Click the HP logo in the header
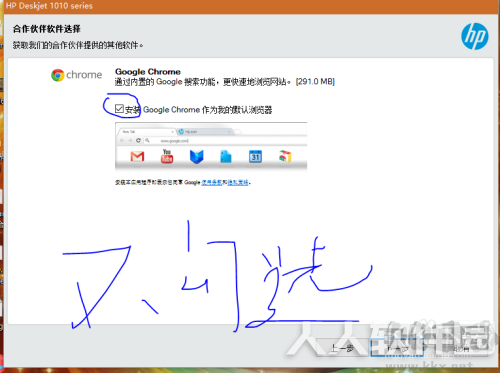The width and height of the screenshot is (500, 373). click(x=475, y=36)
